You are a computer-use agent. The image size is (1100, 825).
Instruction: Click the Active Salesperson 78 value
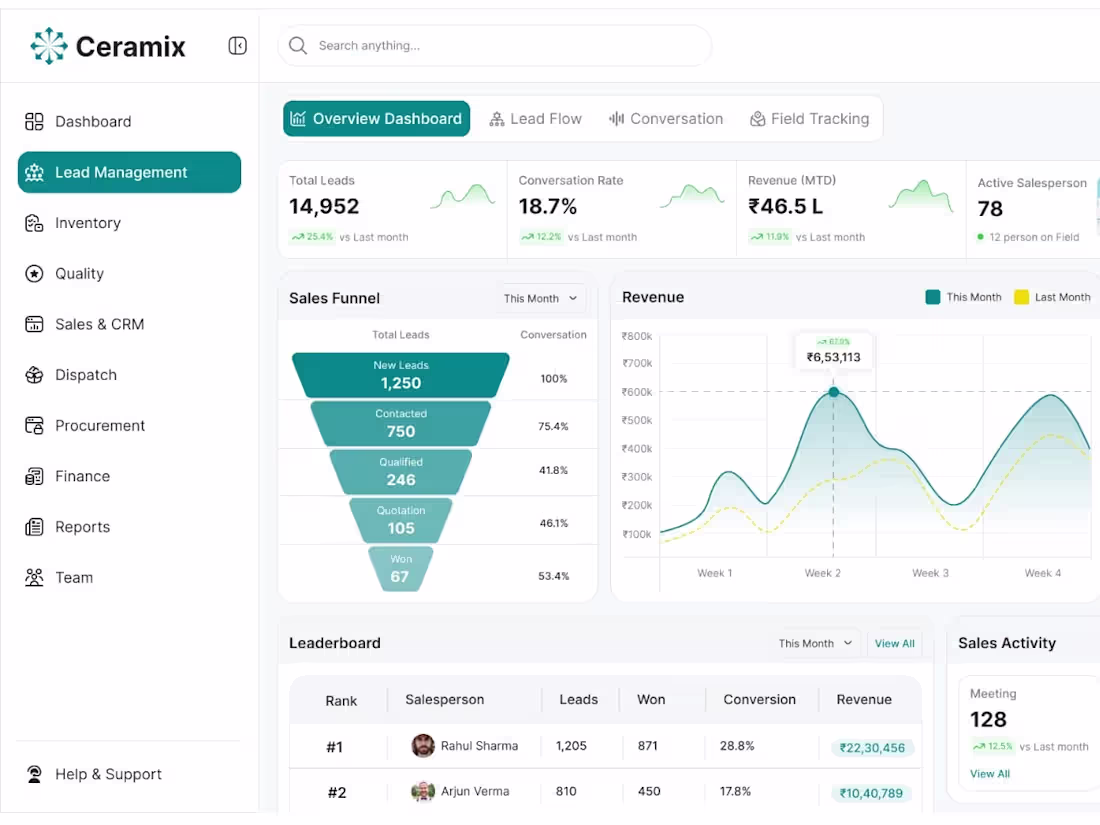coord(990,208)
